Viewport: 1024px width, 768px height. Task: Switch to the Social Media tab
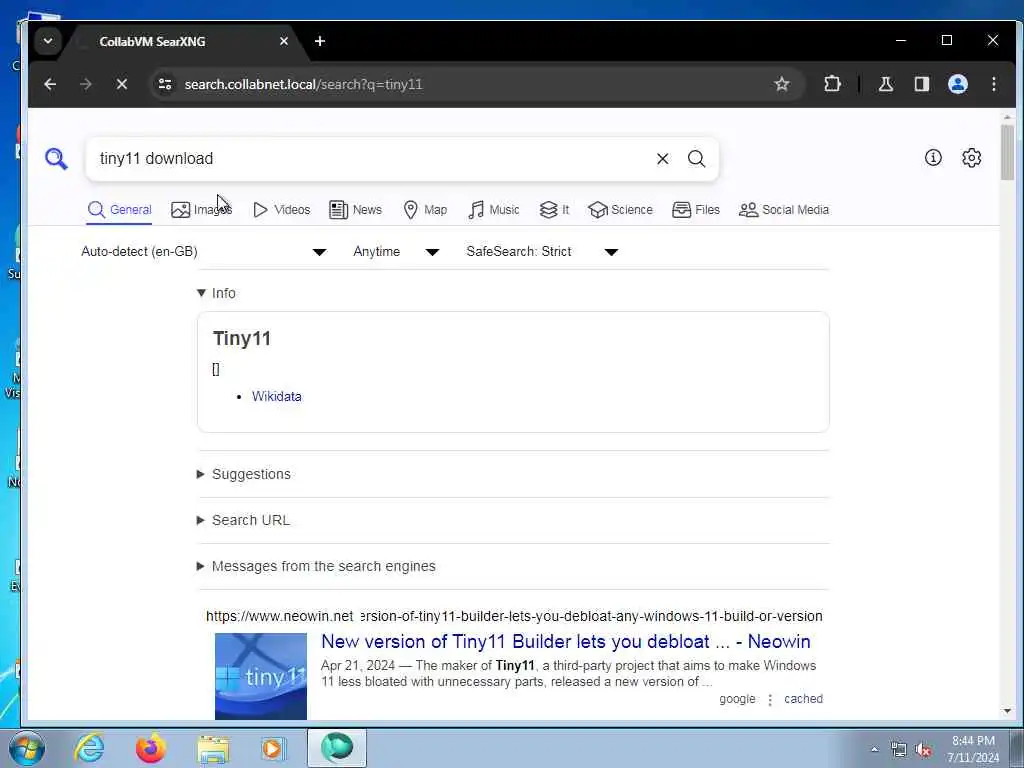click(x=784, y=210)
